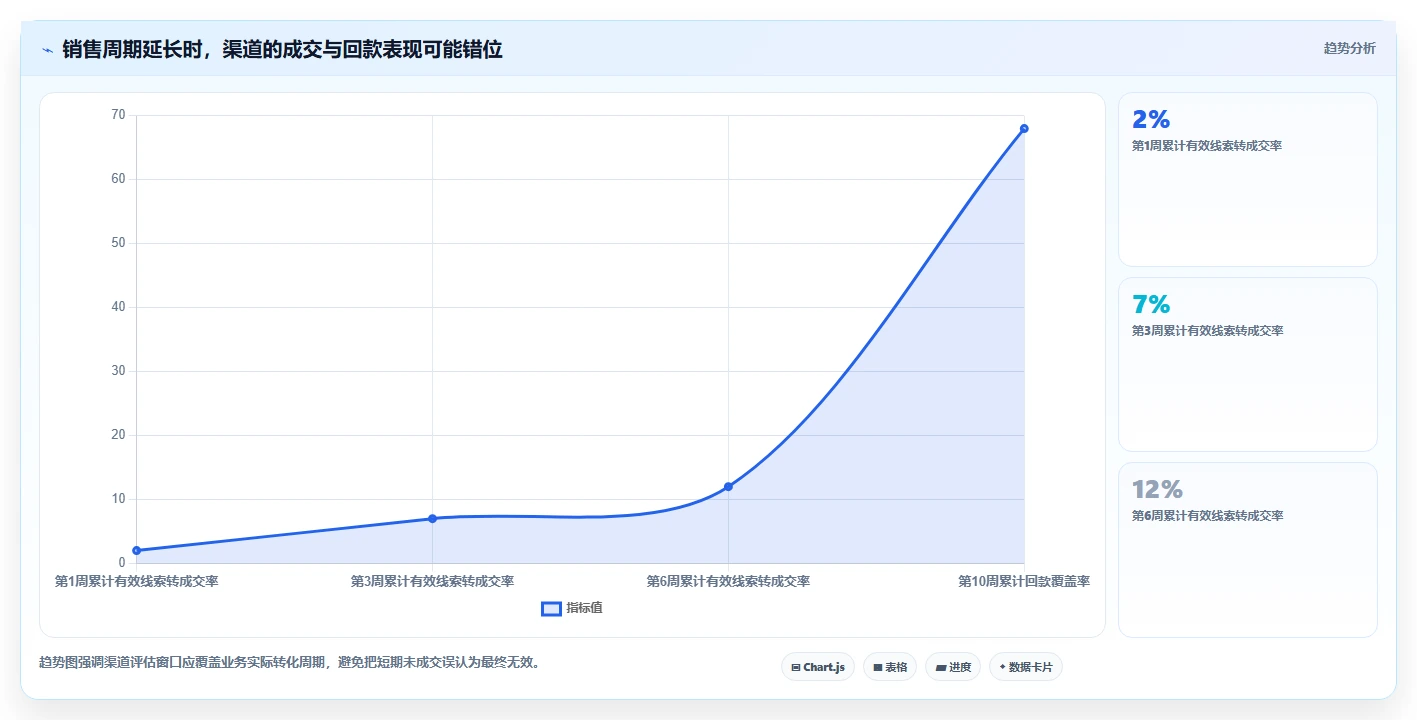1417x720 pixels.
Task: Toggle the 指标值 legend item
Action: pos(572,608)
